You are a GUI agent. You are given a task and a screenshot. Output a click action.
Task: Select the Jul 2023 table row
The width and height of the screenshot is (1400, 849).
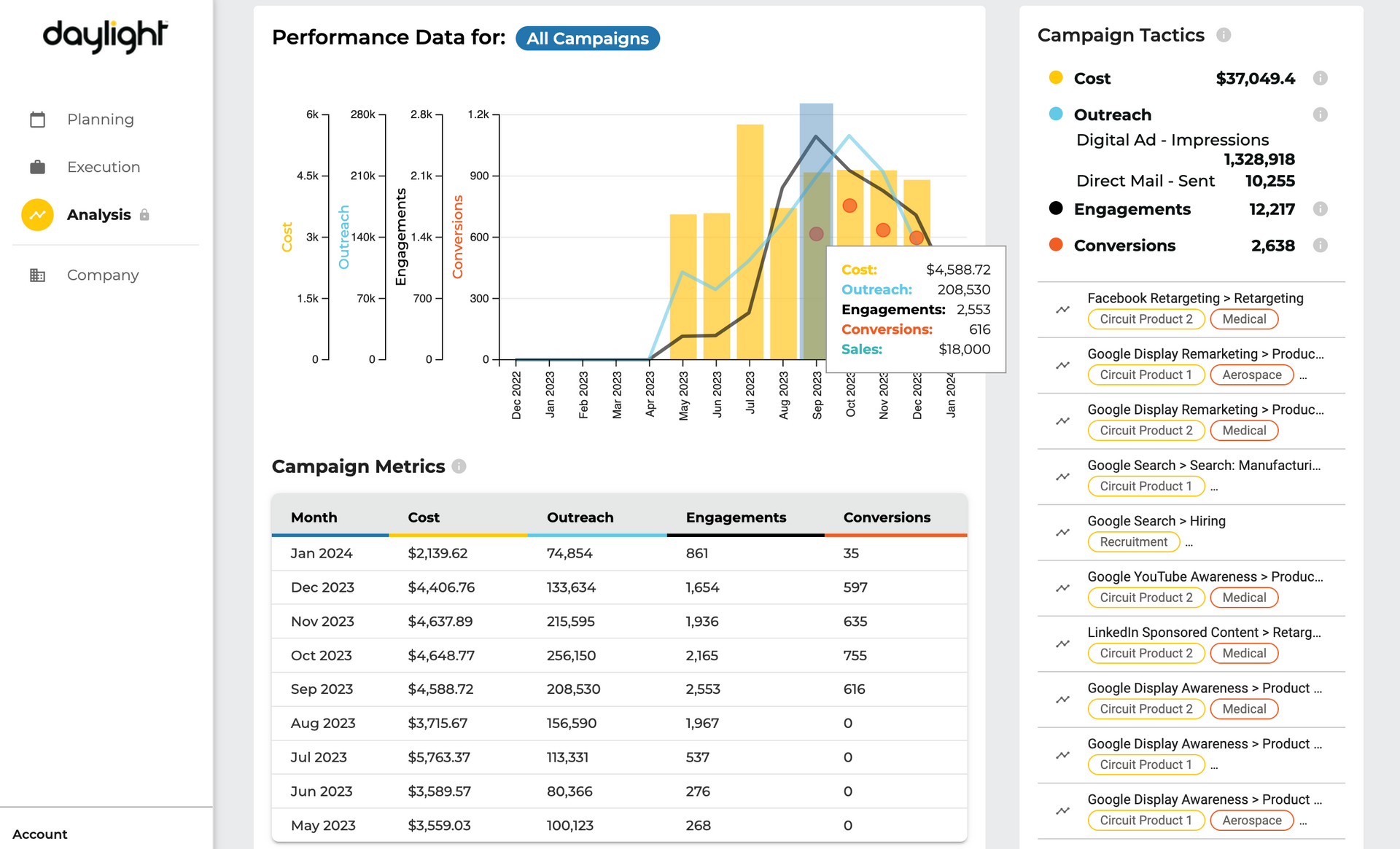[619, 757]
